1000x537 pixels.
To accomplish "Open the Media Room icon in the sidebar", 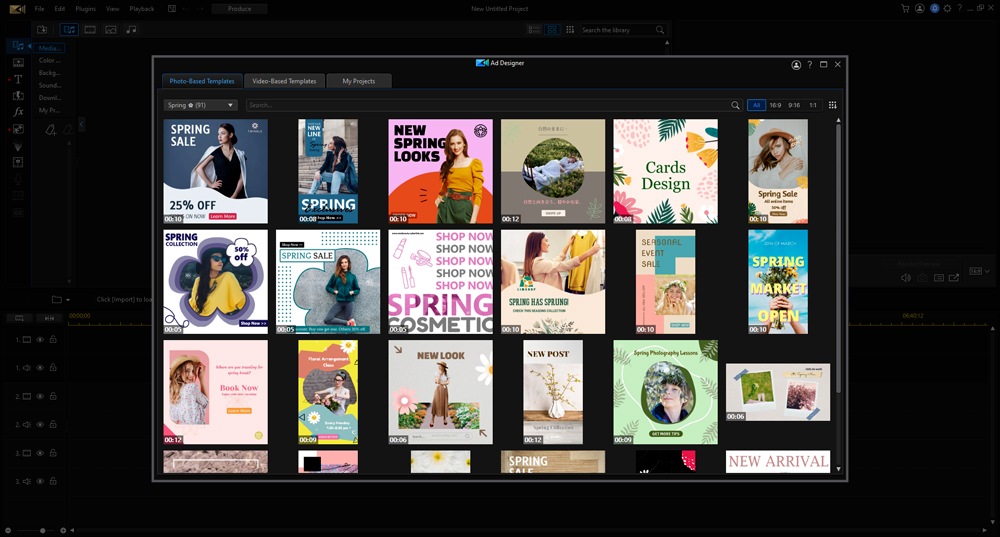I will (18, 45).
